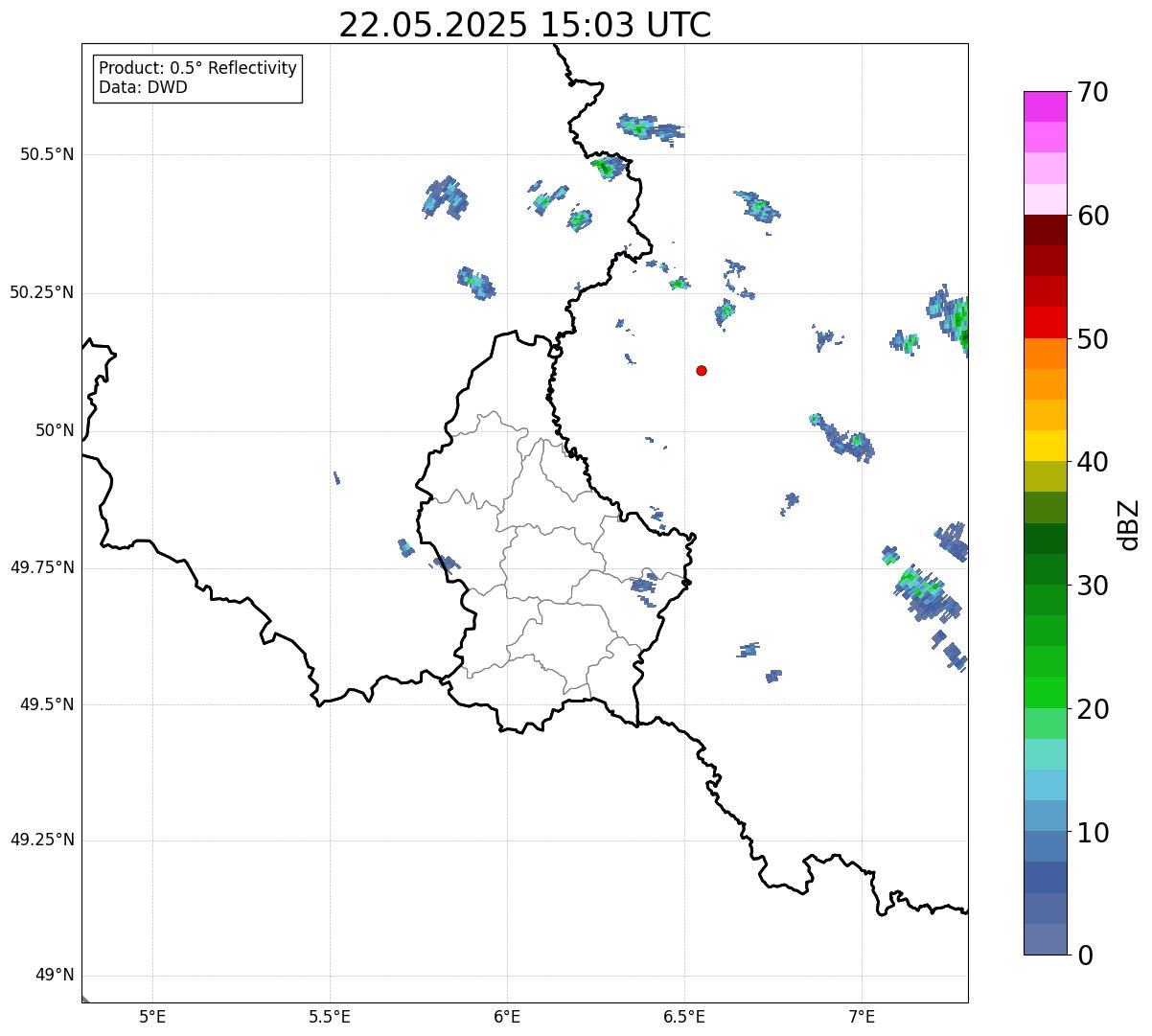Click the '6°E' longitude label
Viewport: 1152px width, 1036px height.
[507, 1018]
